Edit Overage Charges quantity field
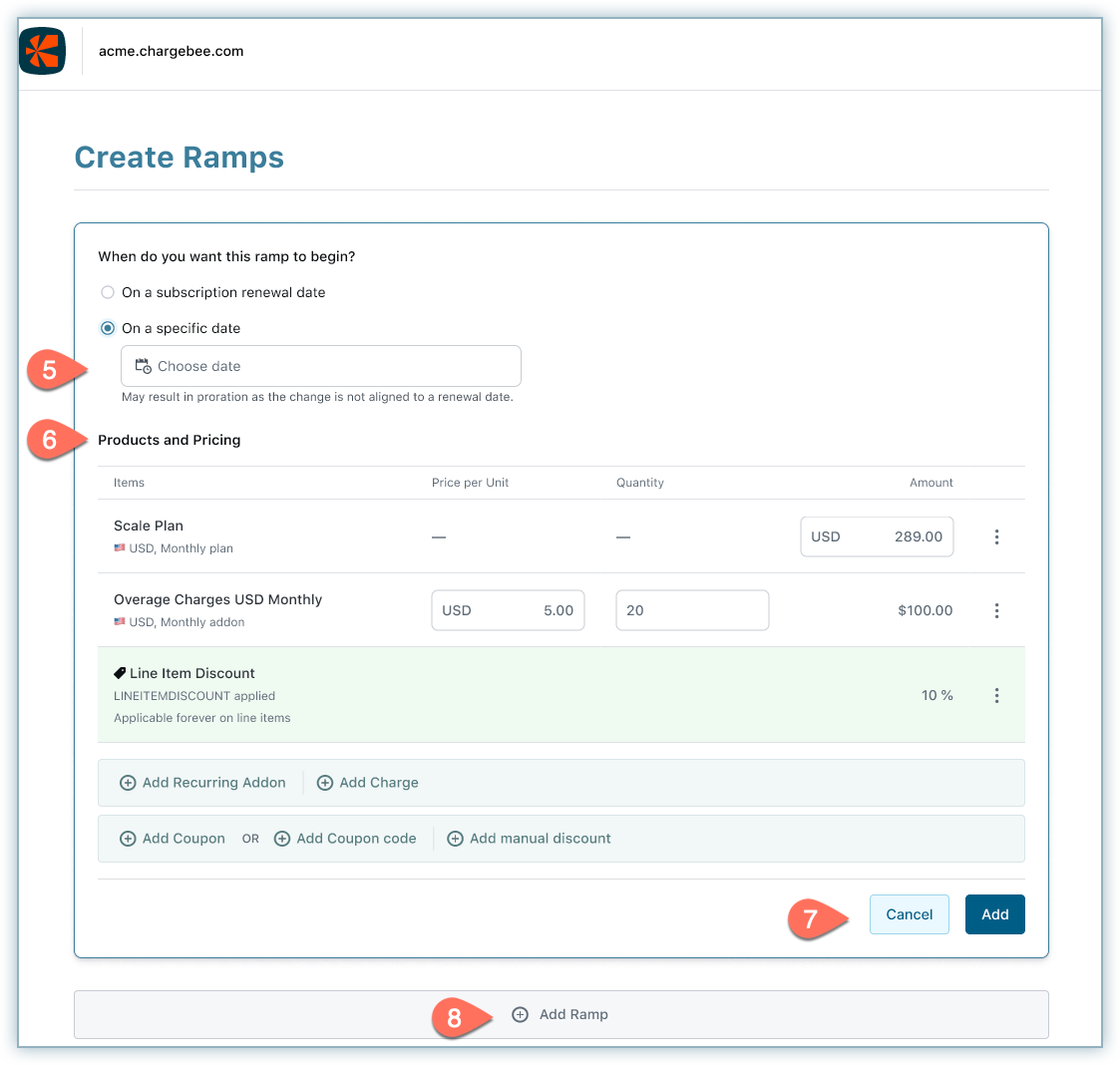 (x=692, y=610)
